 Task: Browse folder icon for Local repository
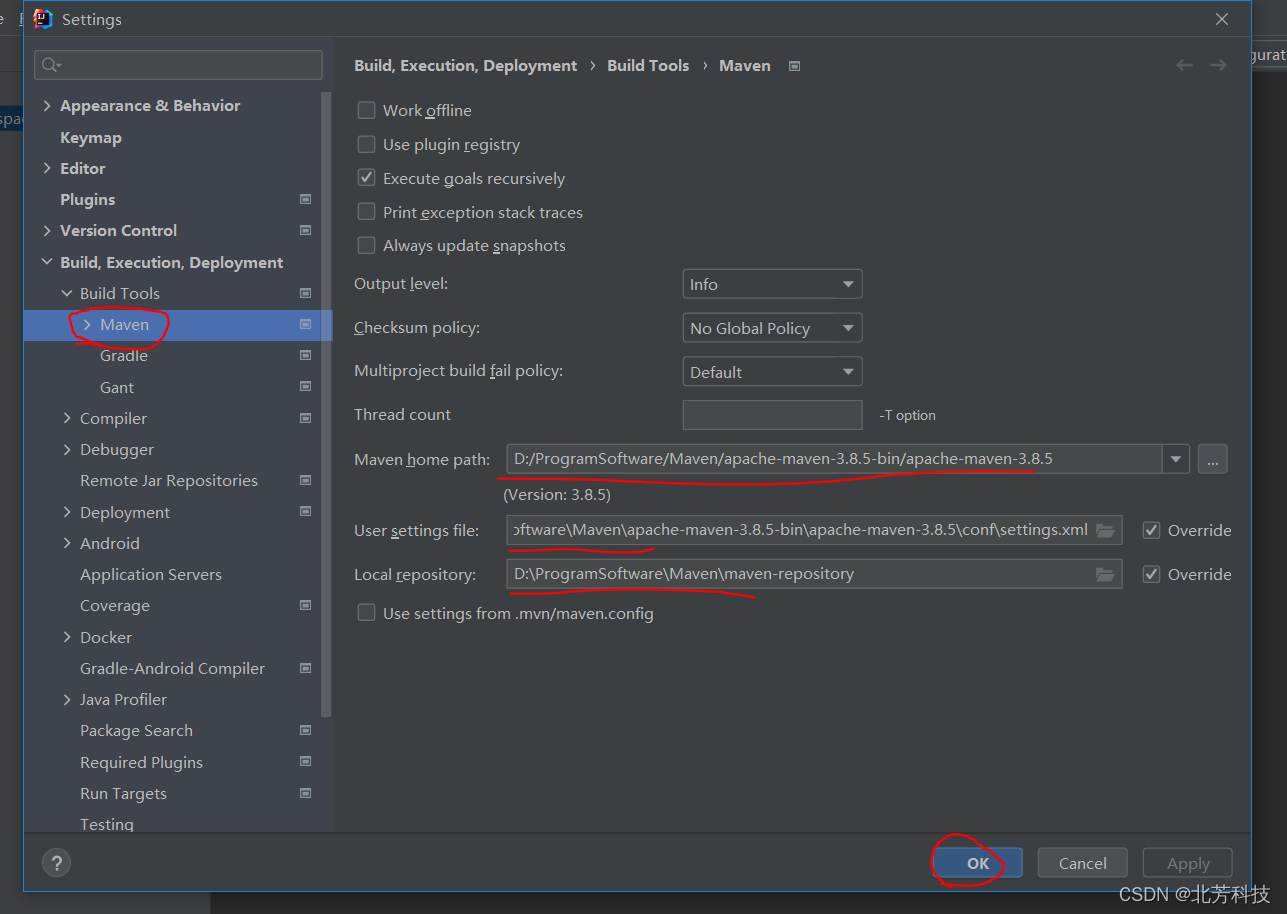(1105, 574)
